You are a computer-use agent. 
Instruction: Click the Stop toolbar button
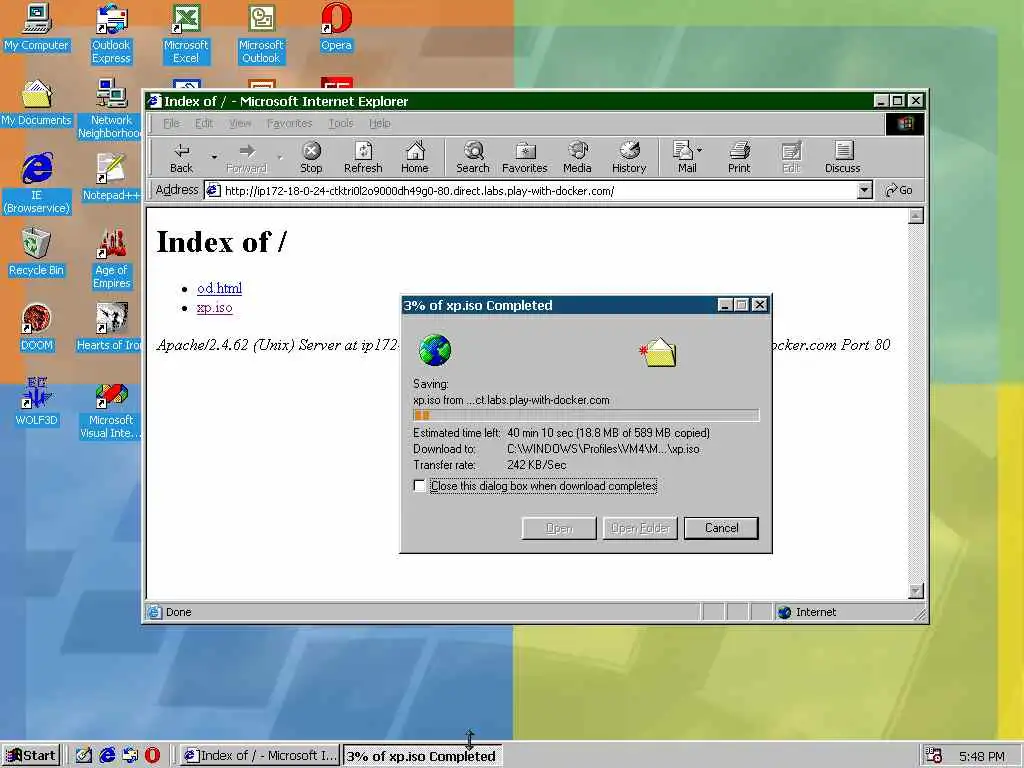[311, 157]
